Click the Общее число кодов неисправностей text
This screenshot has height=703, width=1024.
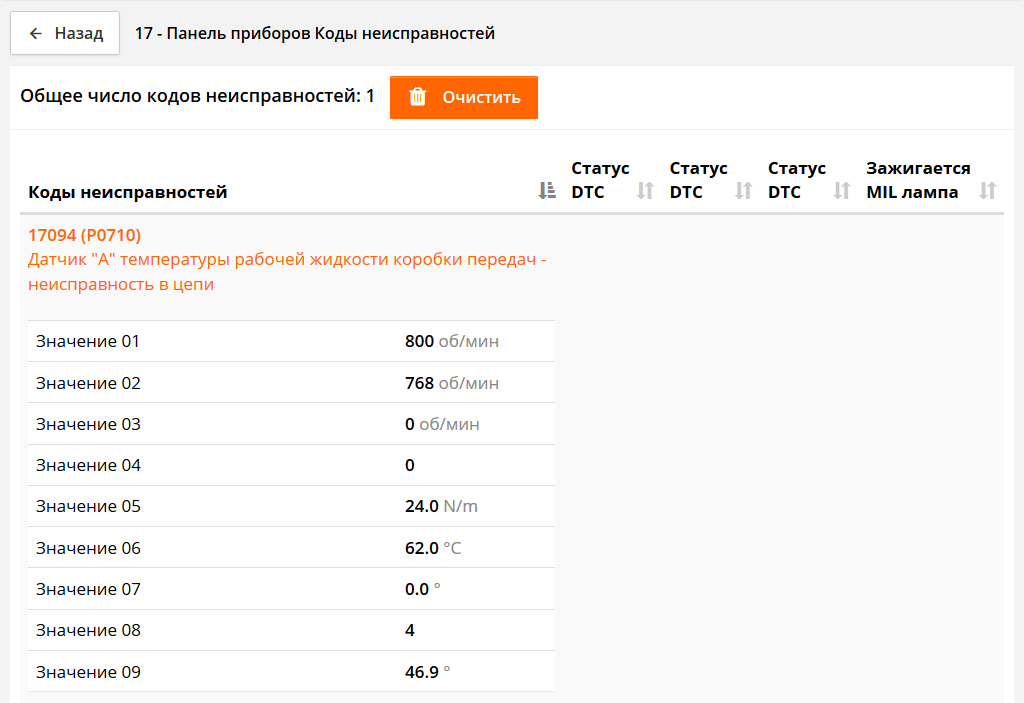click(197, 97)
